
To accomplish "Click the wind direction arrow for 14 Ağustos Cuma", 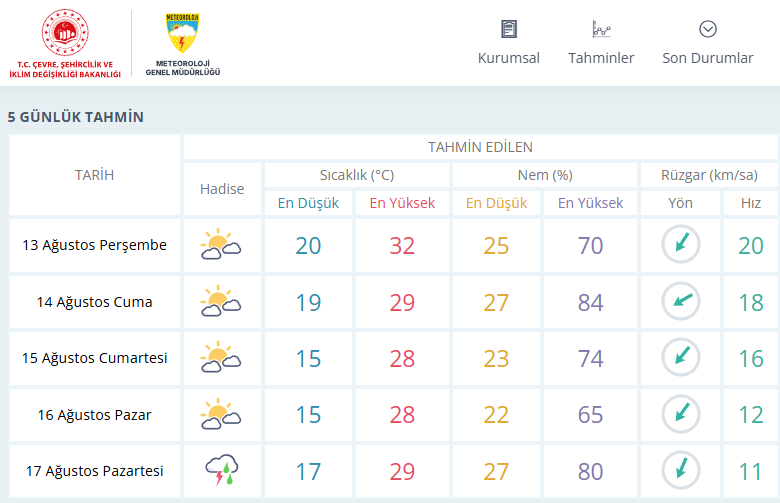I will tap(681, 302).
